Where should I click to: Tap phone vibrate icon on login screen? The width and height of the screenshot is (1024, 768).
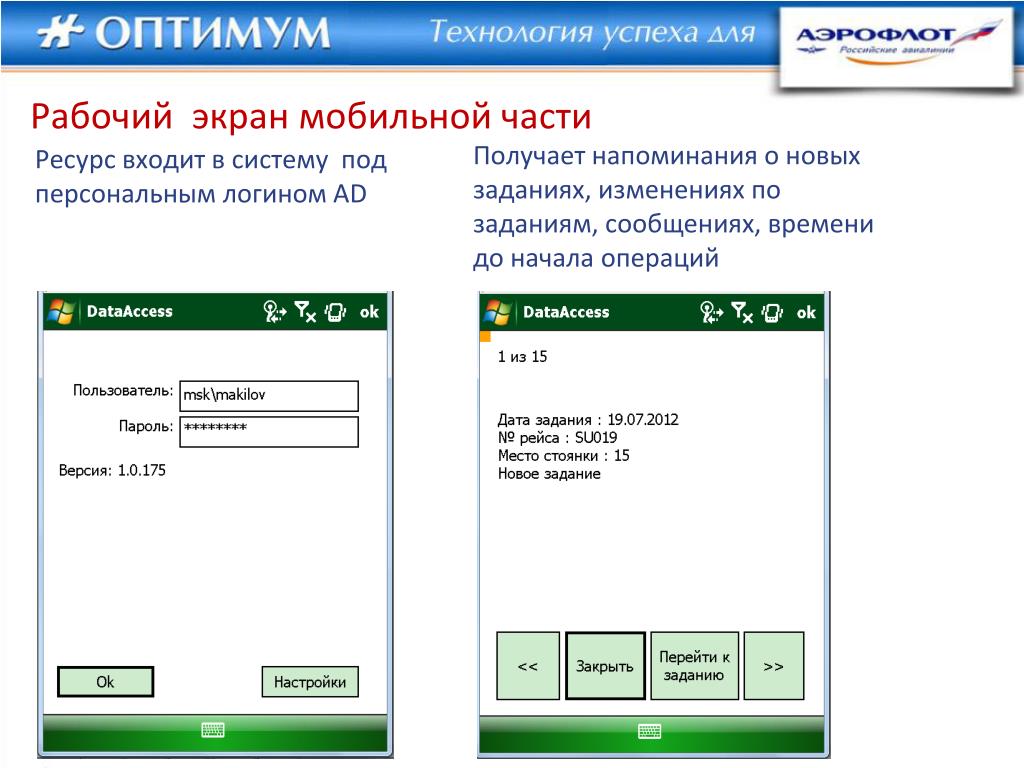pyautogui.click(x=336, y=312)
